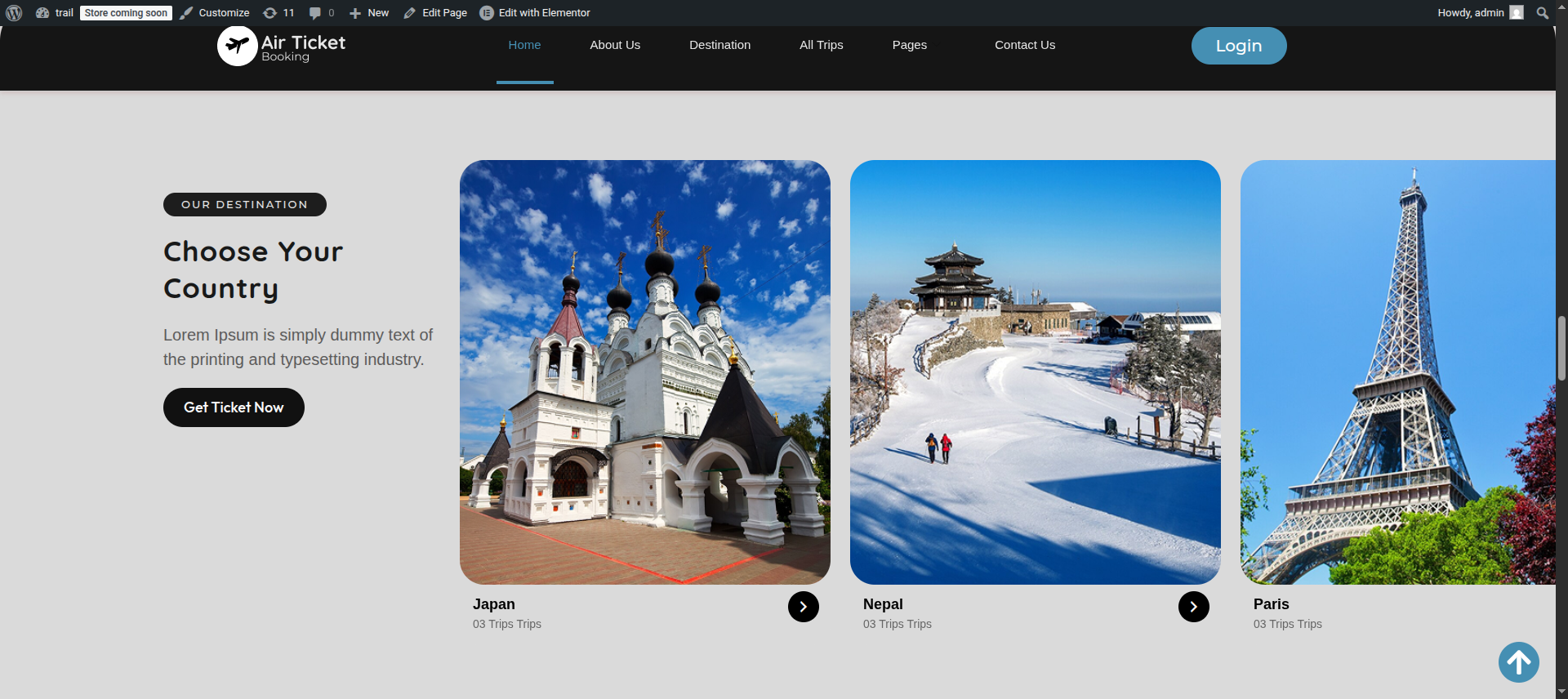The height and width of the screenshot is (699, 1568).
Task: Open the admin user avatar
Action: pos(1517,13)
